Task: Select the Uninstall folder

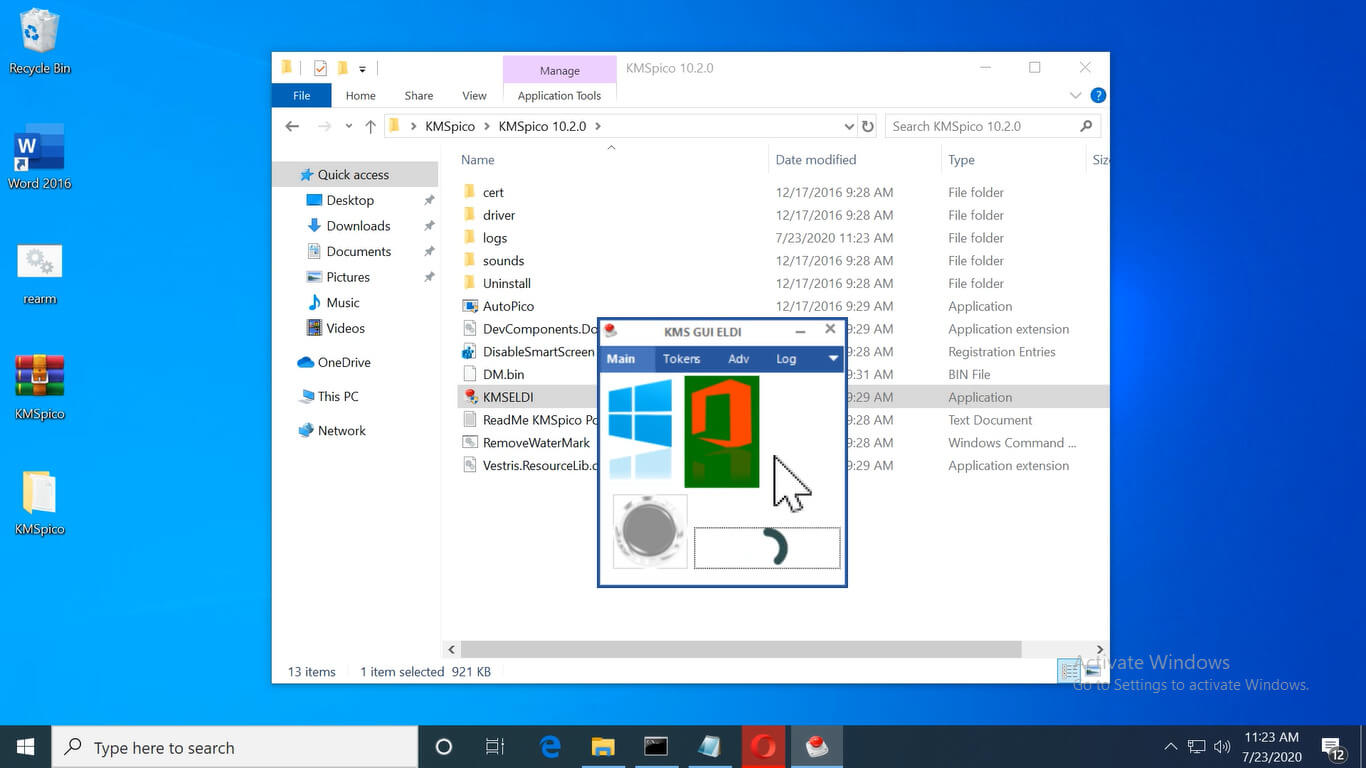Action: pos(507,283)
